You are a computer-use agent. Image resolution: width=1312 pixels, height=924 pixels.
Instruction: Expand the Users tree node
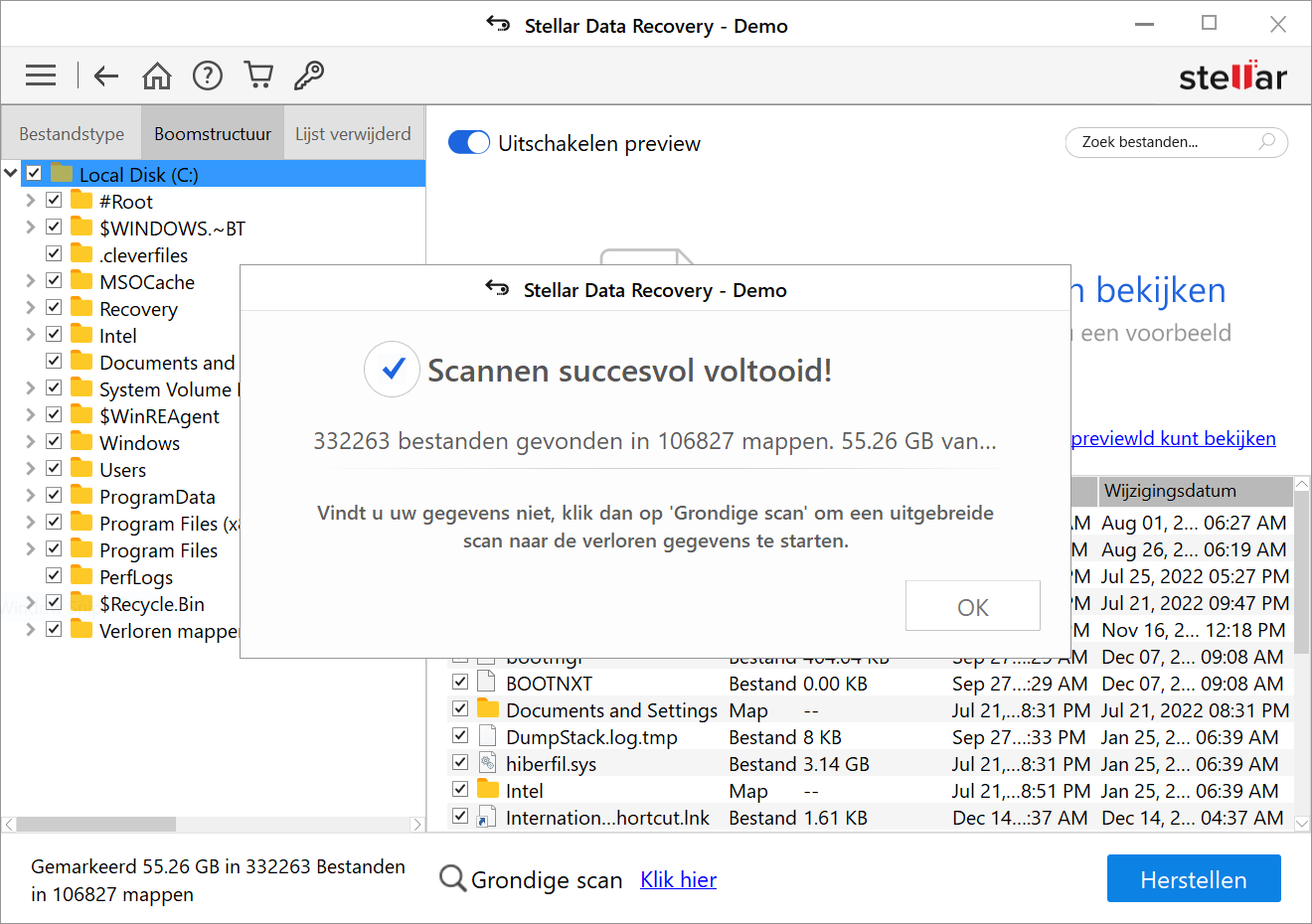click(30, 468)
